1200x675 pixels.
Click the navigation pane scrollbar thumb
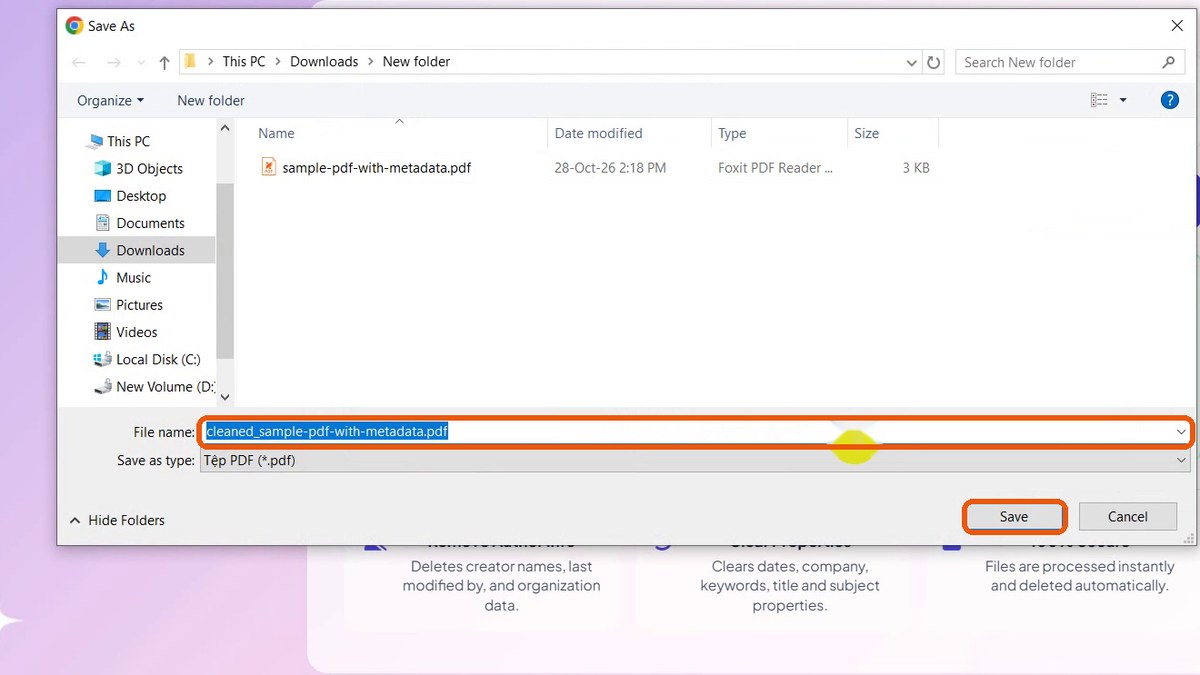(225, 270)
